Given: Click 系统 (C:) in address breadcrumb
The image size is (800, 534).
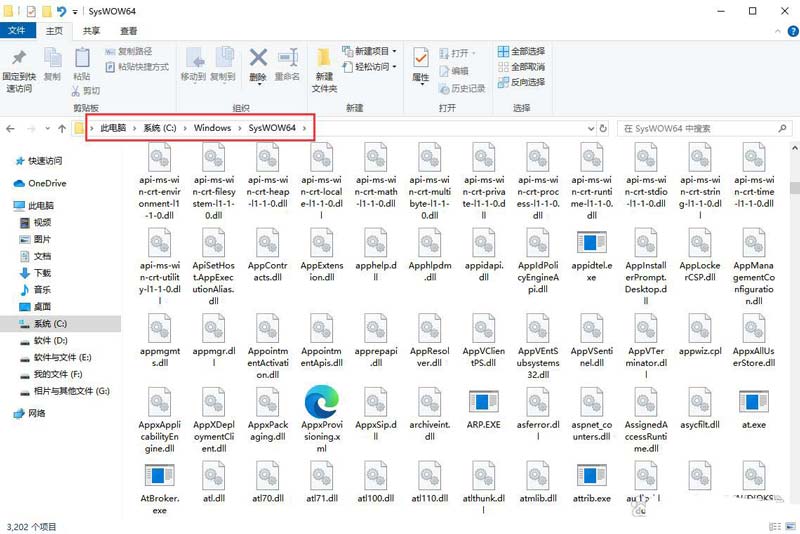Looking at the screenshot, I should click(160, 128).
